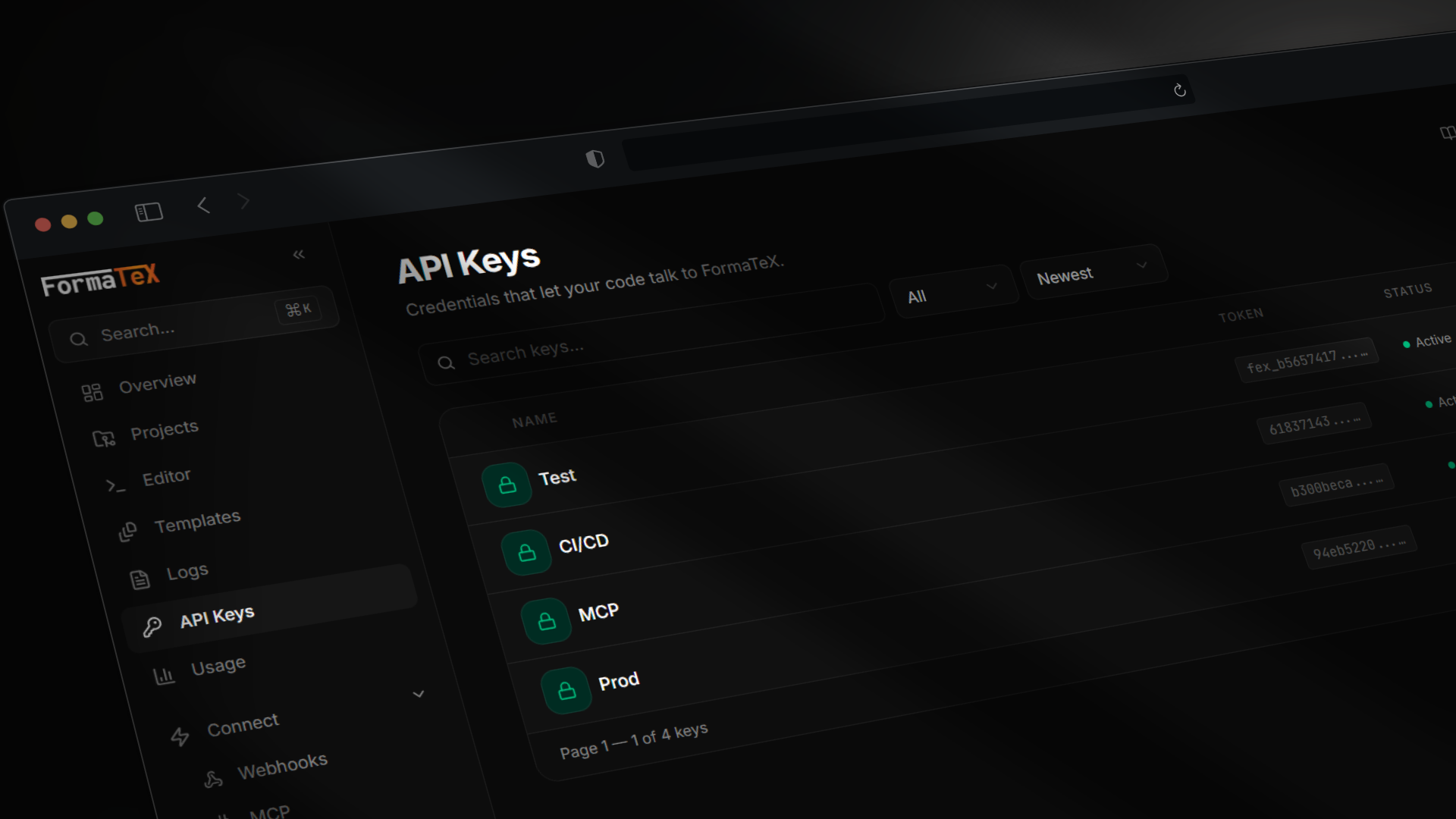Click the lock icon beside Prod key
Image resolution: width=1456 pixels, height=819 pixels.
[566, 691]
